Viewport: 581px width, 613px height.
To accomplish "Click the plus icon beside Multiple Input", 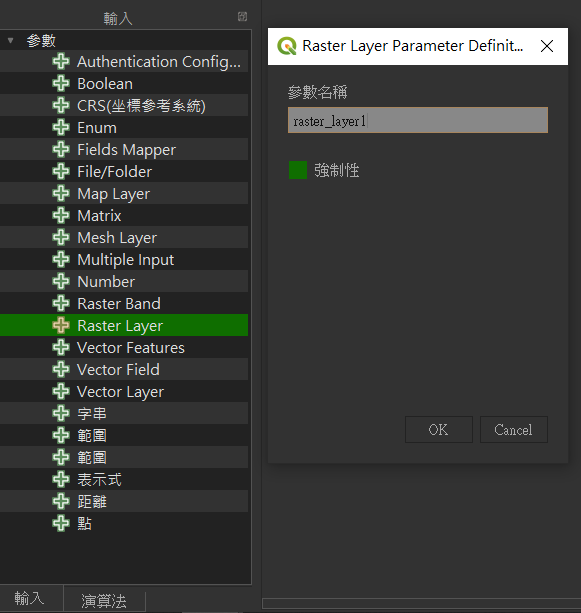I will tap(61, 259).
